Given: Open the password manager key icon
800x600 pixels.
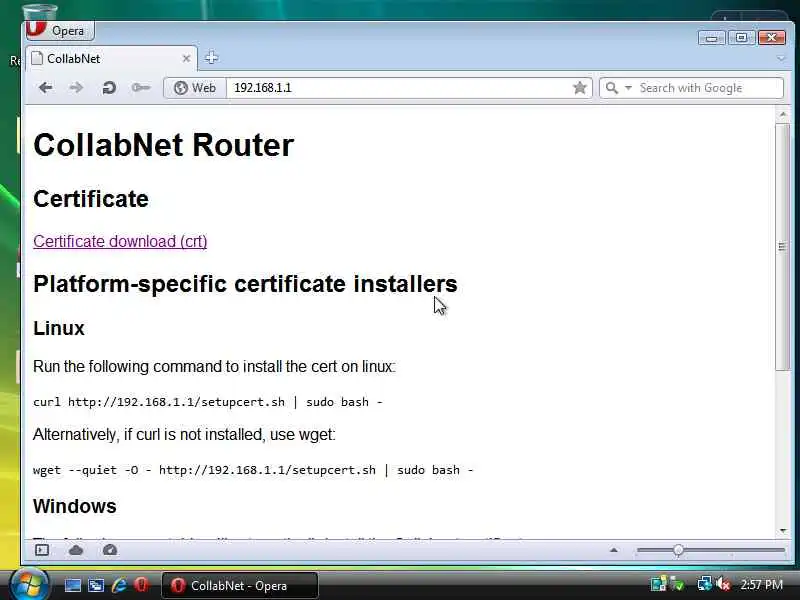Looking at the screenshot, I should 141,88.
